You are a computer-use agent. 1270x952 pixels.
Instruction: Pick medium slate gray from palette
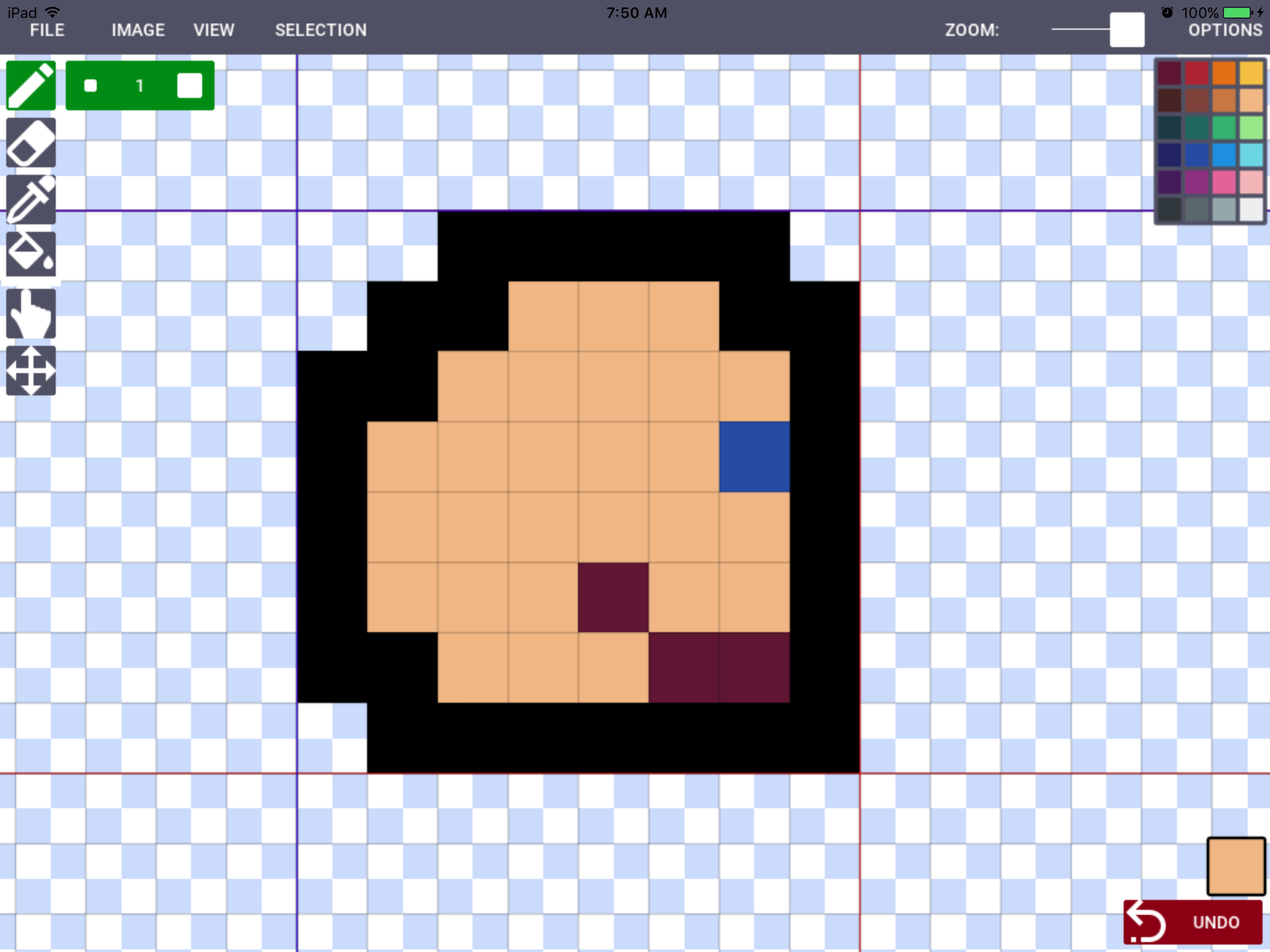(x=1197, y=209)
